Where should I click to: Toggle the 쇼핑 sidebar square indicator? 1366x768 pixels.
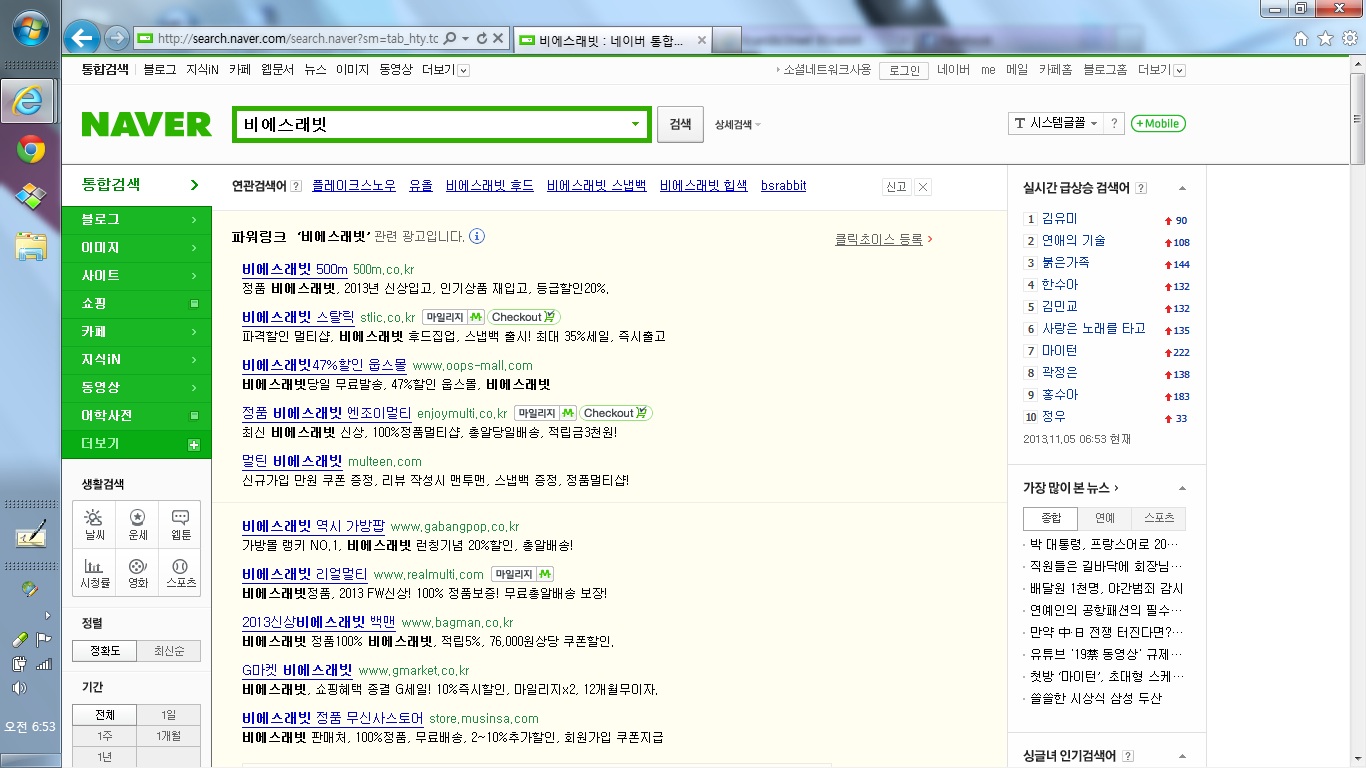[x=194, y=304]
